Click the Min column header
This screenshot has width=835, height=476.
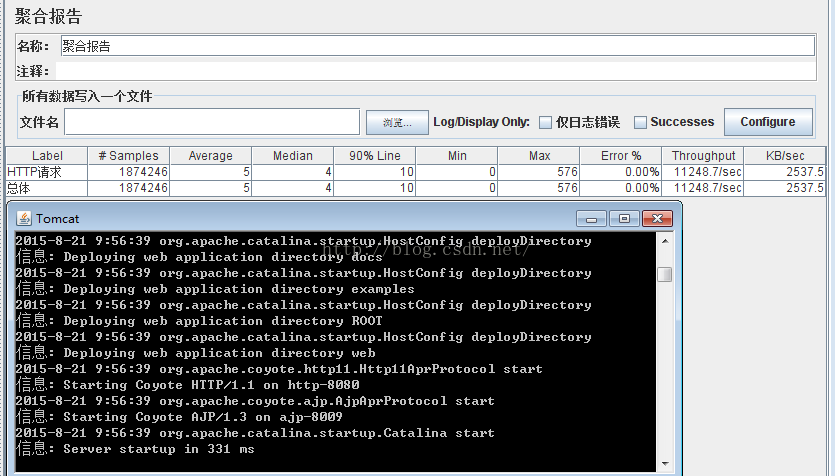[457, 156]
